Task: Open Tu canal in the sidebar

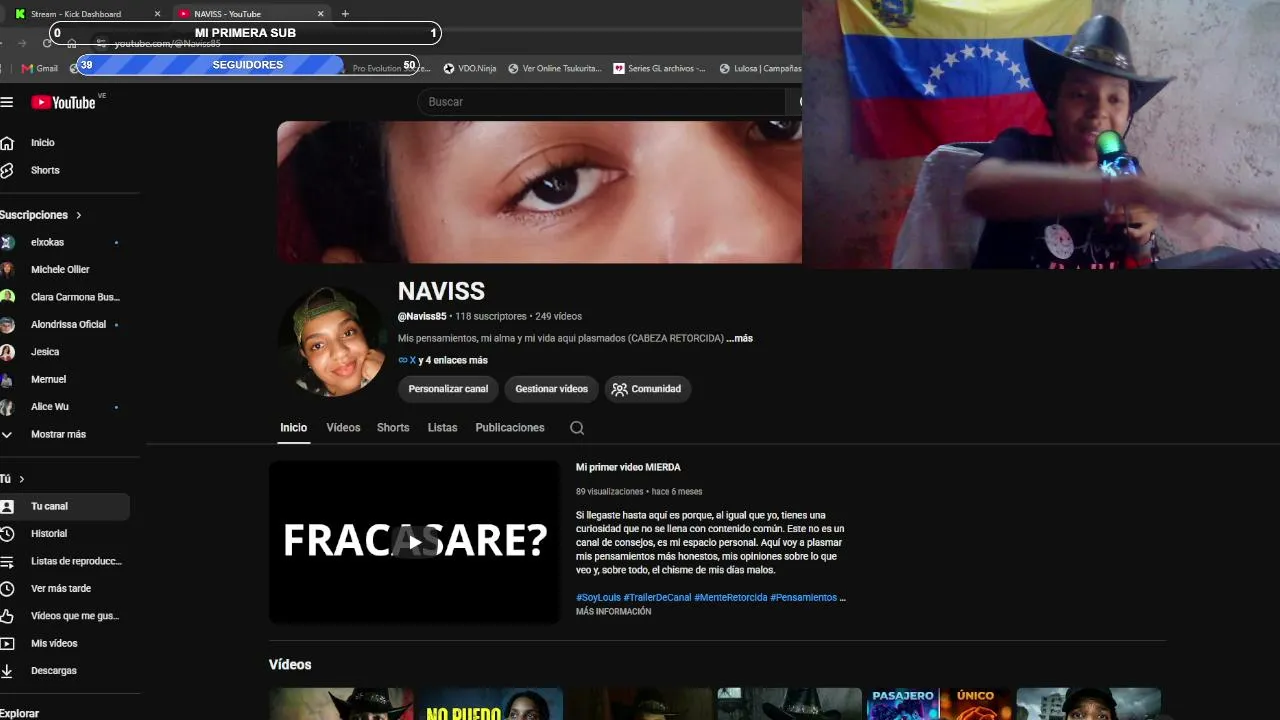Action: [65, 506]
